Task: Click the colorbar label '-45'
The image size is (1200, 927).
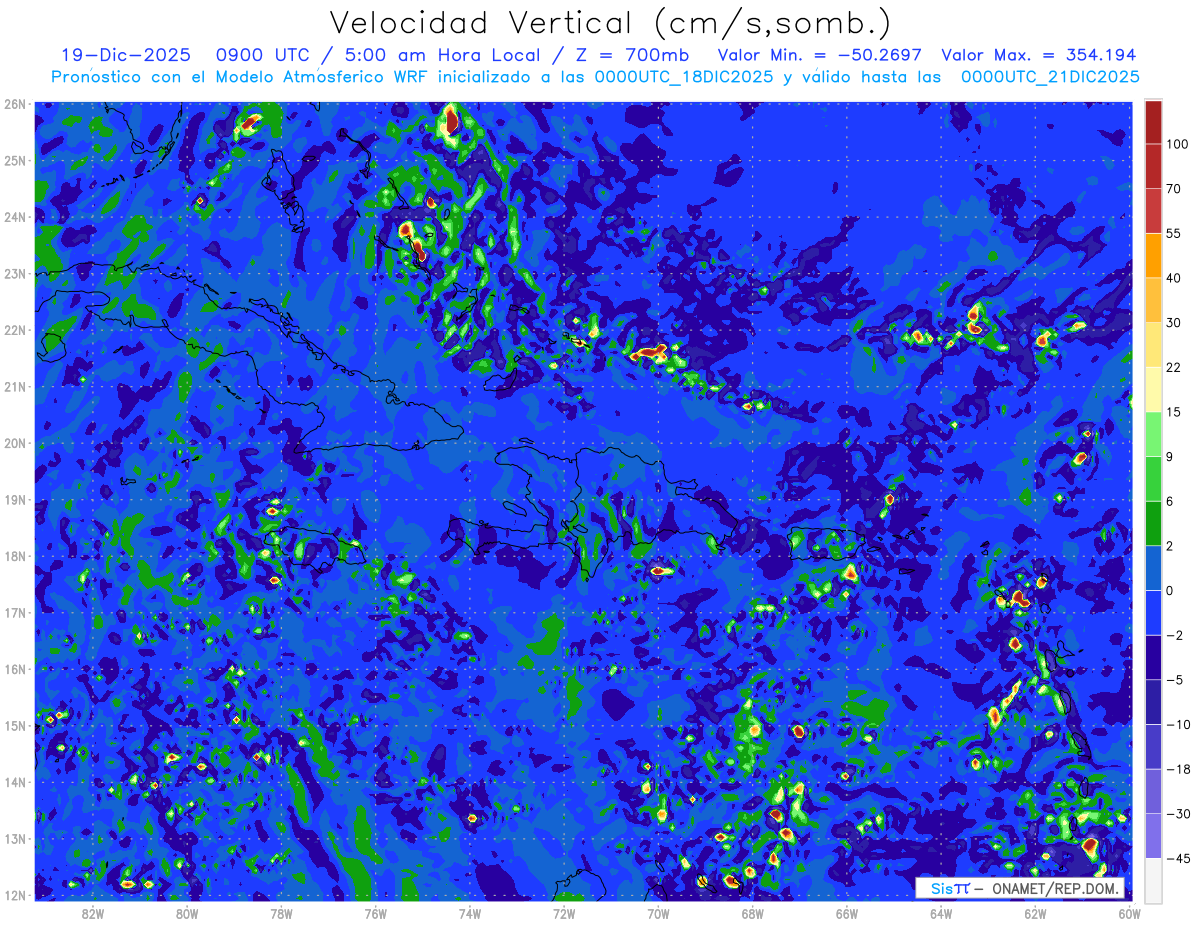Action: click(1177, 858)
